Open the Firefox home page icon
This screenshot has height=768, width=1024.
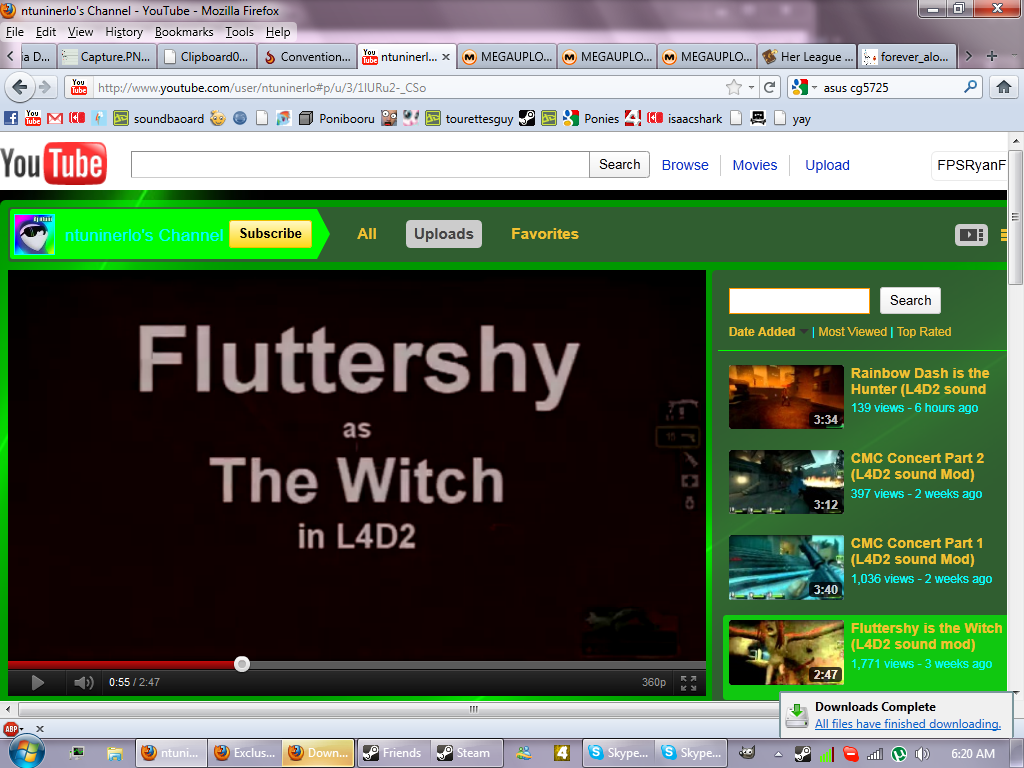(1004, 87)
